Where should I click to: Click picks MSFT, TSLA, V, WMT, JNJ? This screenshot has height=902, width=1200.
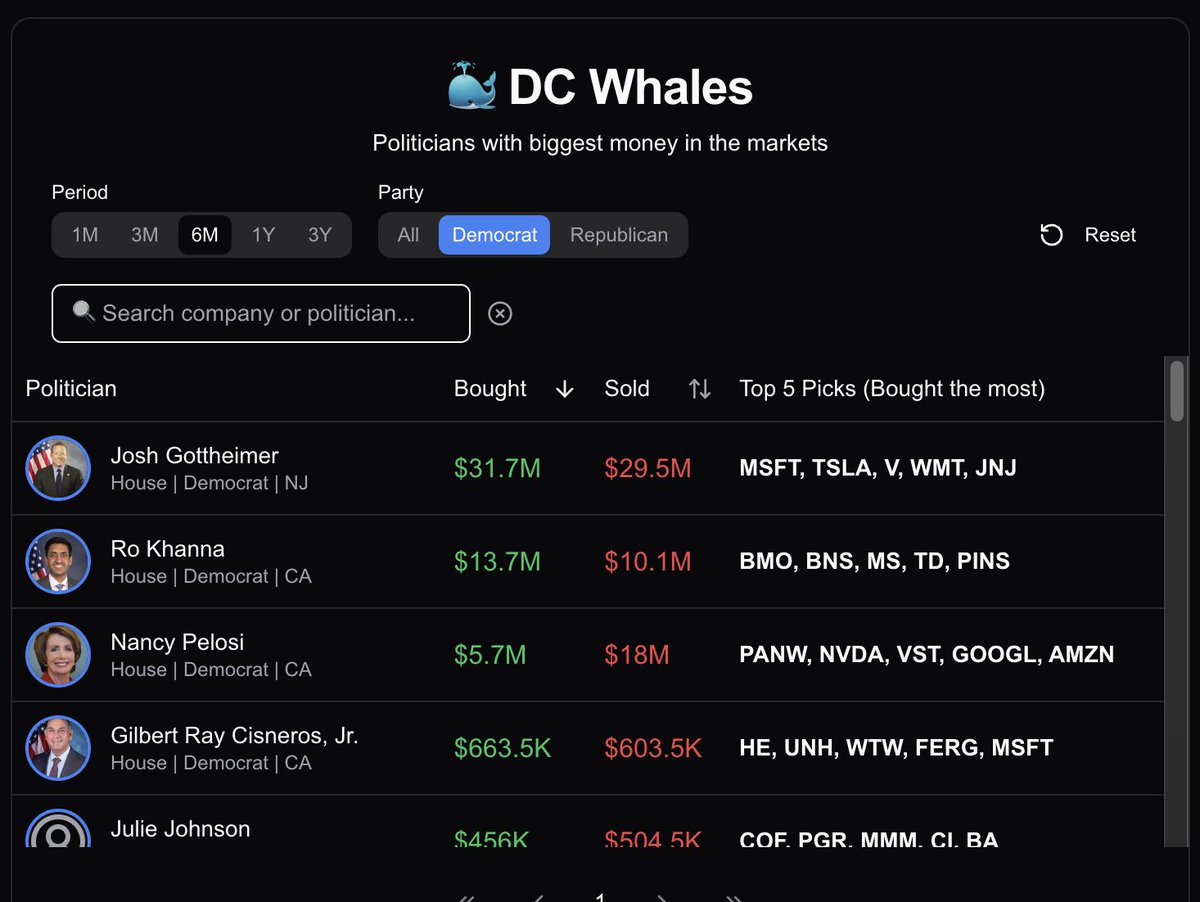pyautogui.click(x=878, y=468)
